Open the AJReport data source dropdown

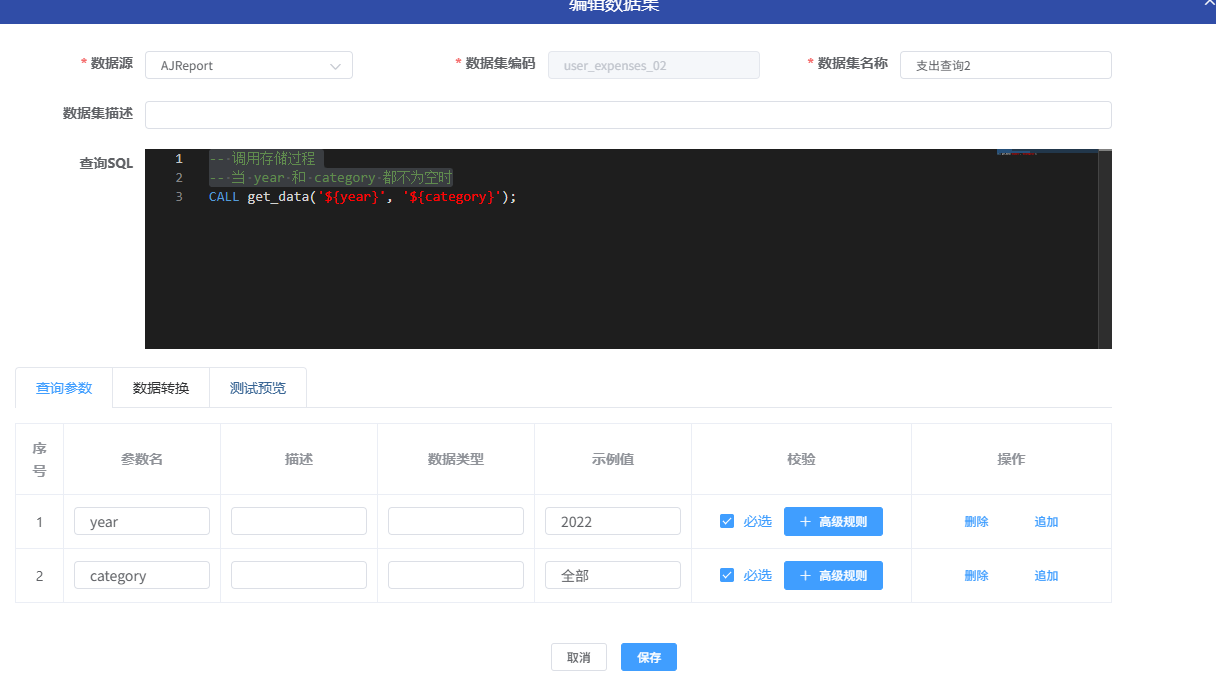pos(249,66)
